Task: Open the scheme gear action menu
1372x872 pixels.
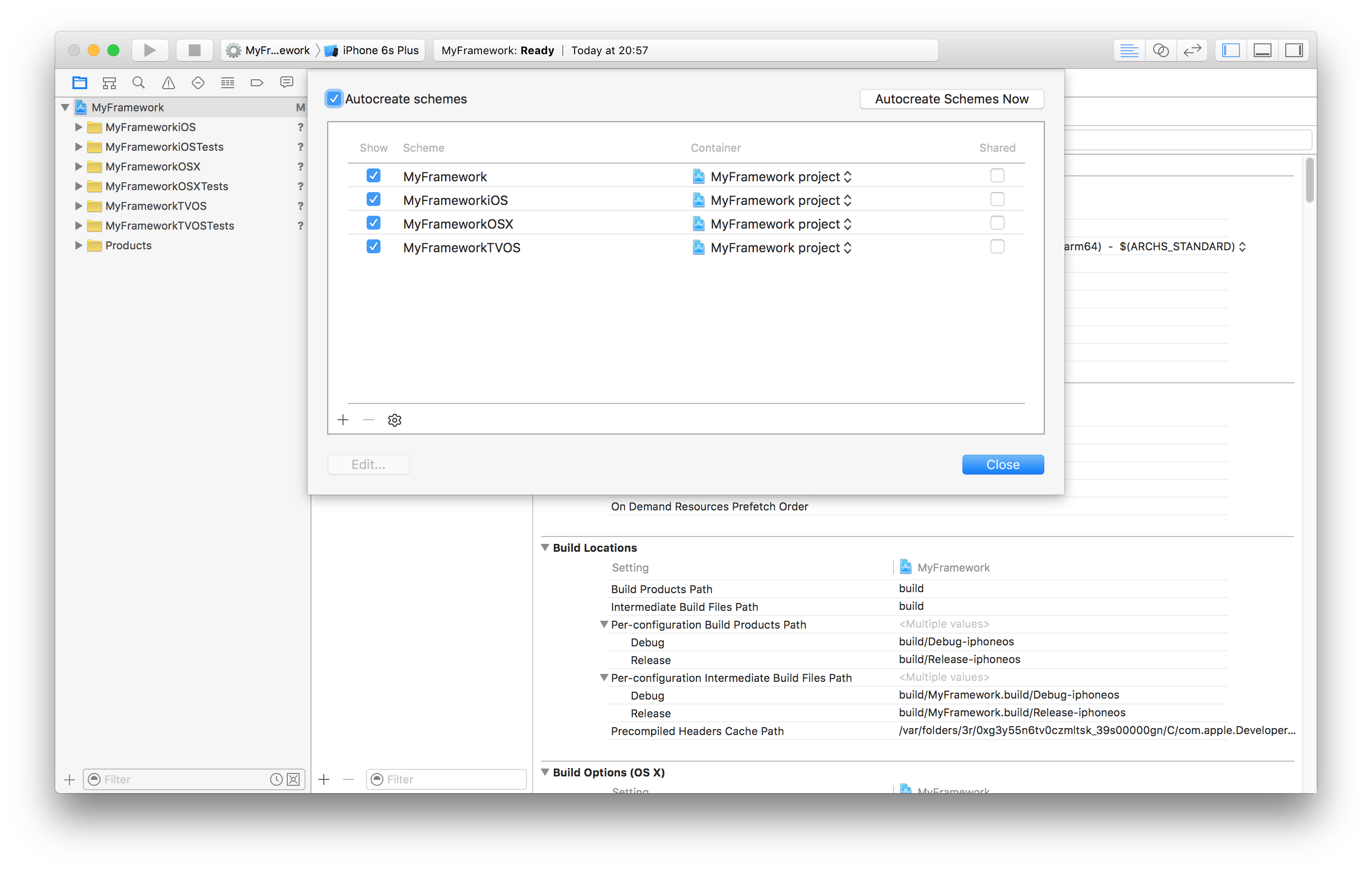Action: point(395,420)
